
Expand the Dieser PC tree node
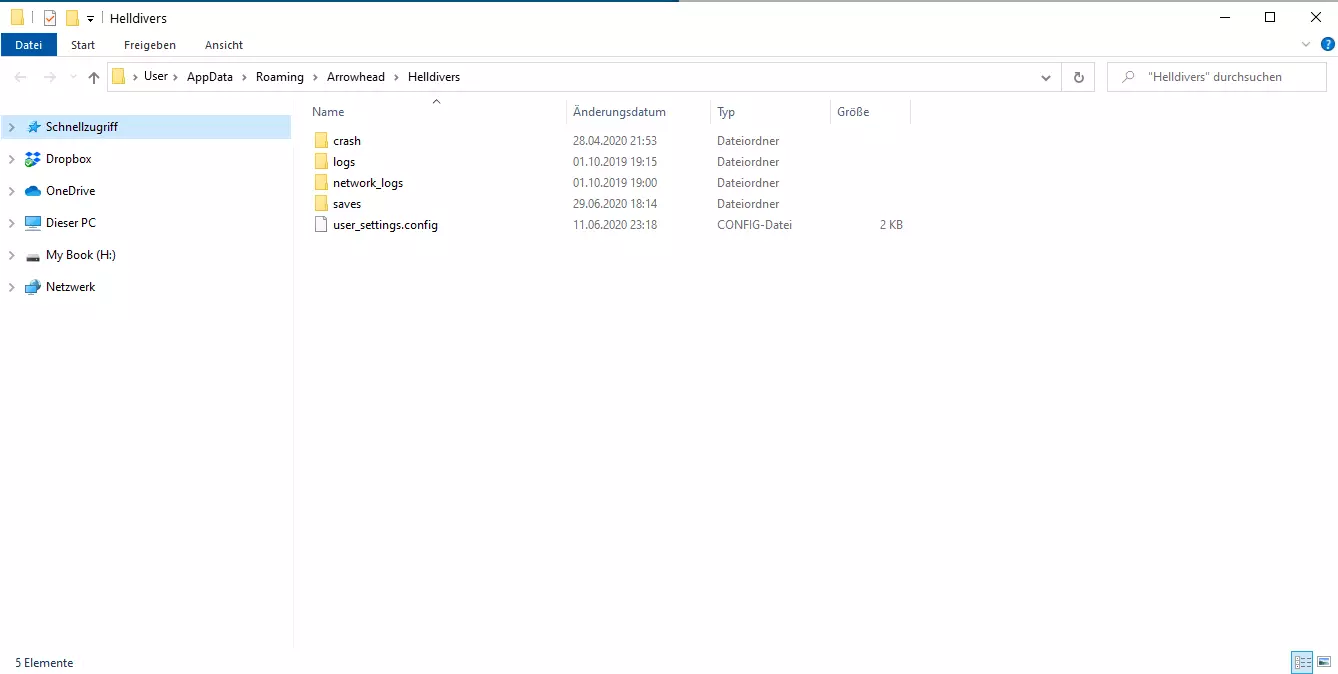(x=12, y=223)
